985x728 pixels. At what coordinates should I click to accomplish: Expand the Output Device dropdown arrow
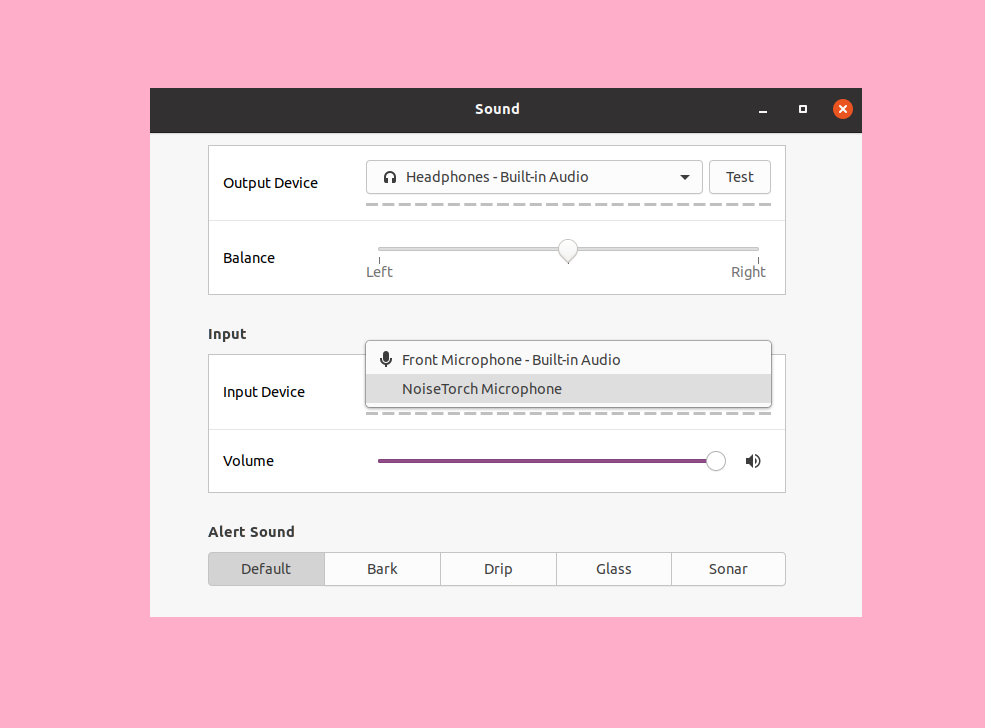(685, 177)
